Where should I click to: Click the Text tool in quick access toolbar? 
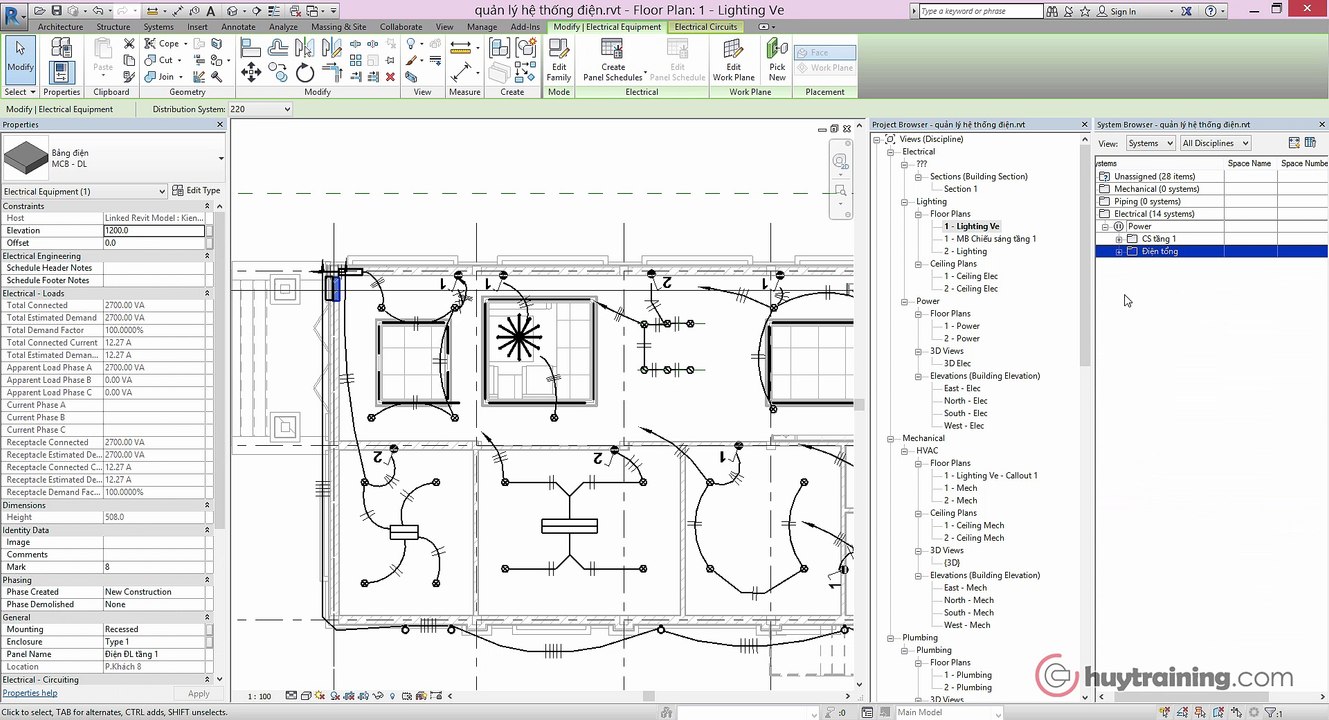[x=209, y=11]
